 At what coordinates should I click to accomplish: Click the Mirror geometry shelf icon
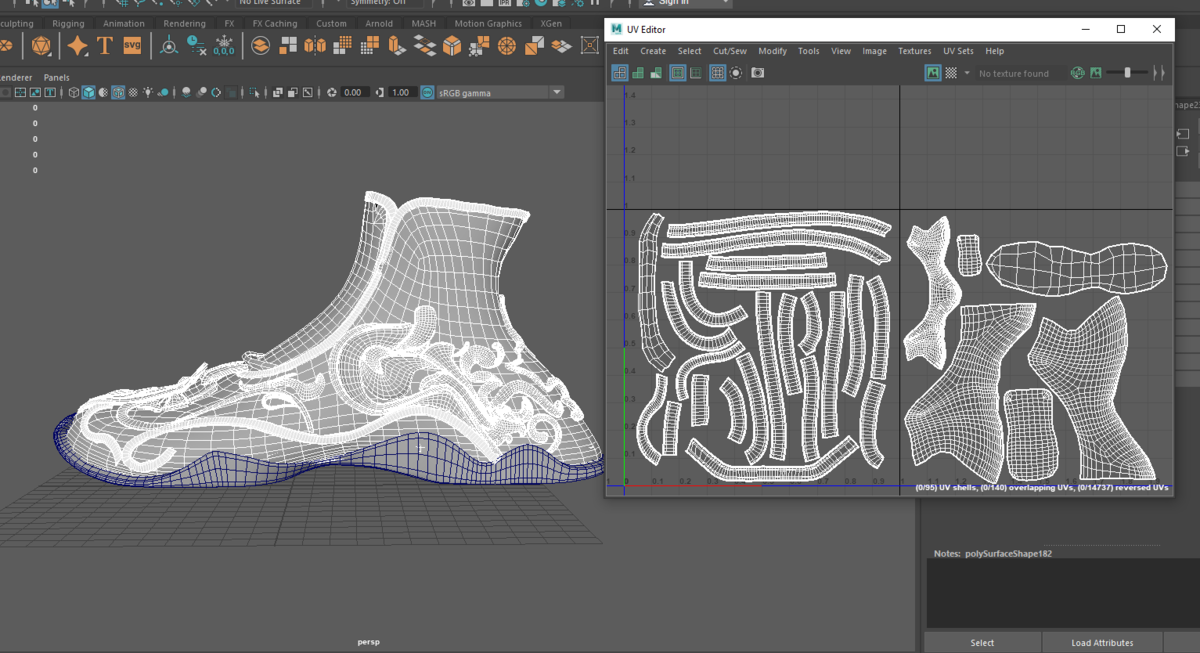point(315,46)
